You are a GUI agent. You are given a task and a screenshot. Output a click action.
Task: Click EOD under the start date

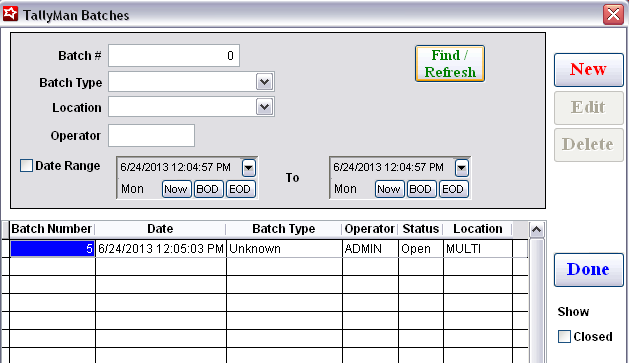[241, 189]
